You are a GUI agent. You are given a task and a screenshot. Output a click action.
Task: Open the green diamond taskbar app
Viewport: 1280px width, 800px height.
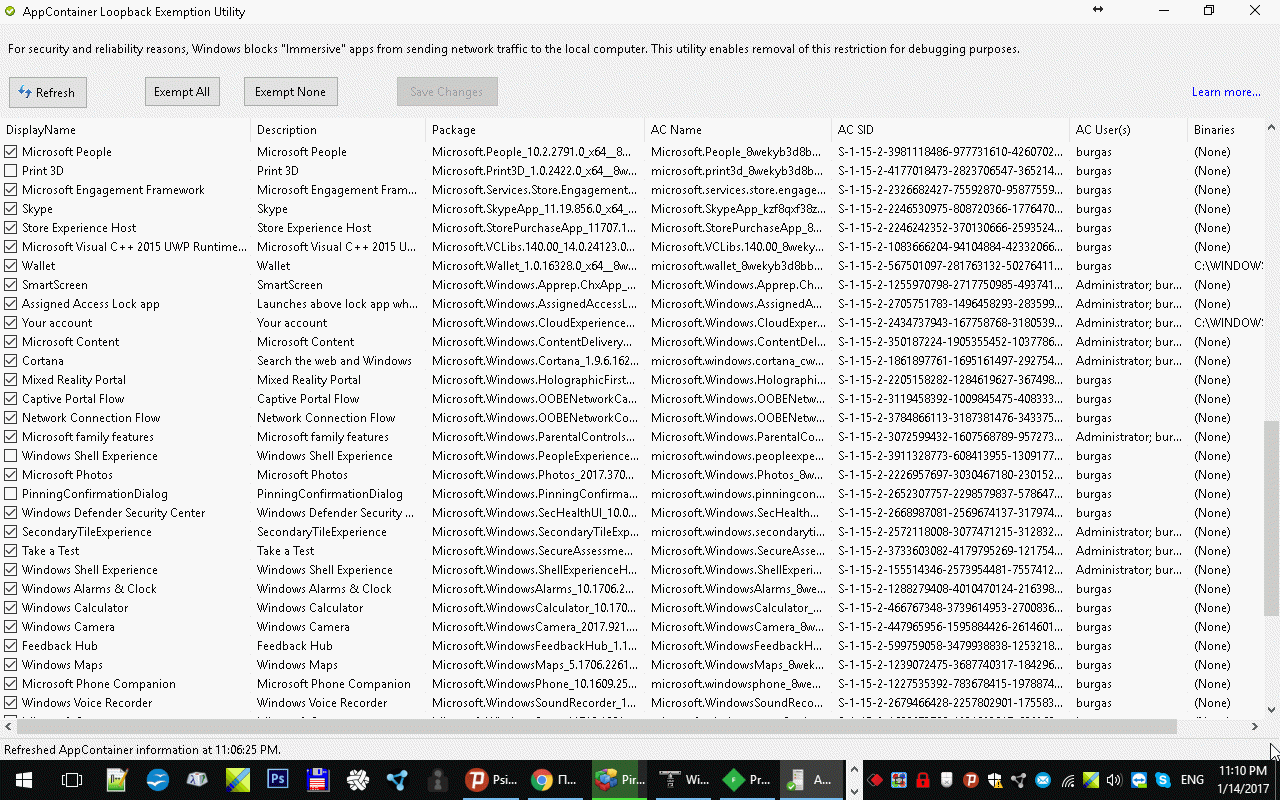click(x=746, y=780)
